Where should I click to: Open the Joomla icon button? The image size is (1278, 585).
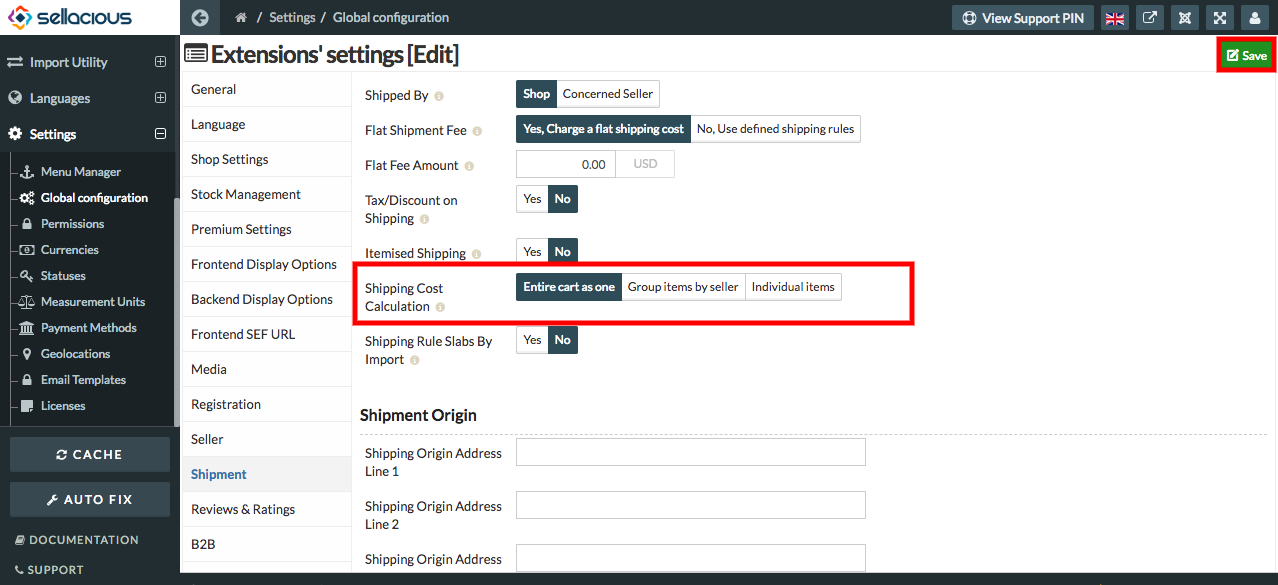[1185, 18]
